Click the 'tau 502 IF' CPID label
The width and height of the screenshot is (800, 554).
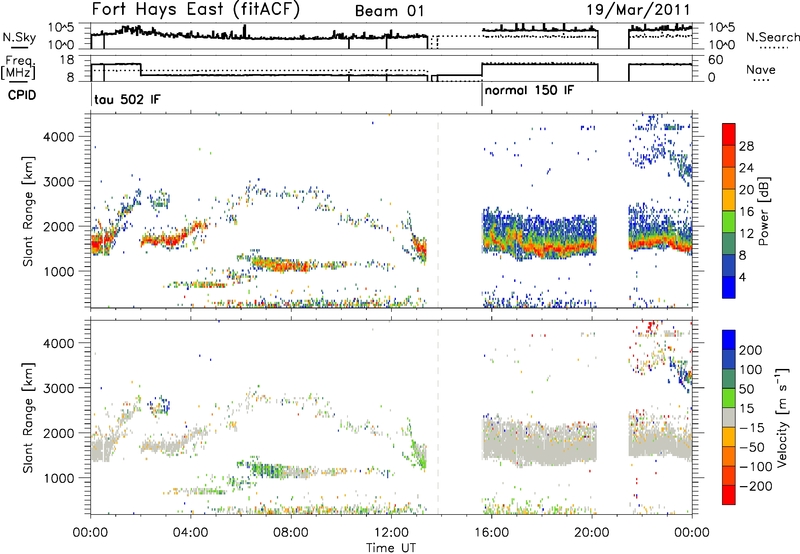pos(127,99)
